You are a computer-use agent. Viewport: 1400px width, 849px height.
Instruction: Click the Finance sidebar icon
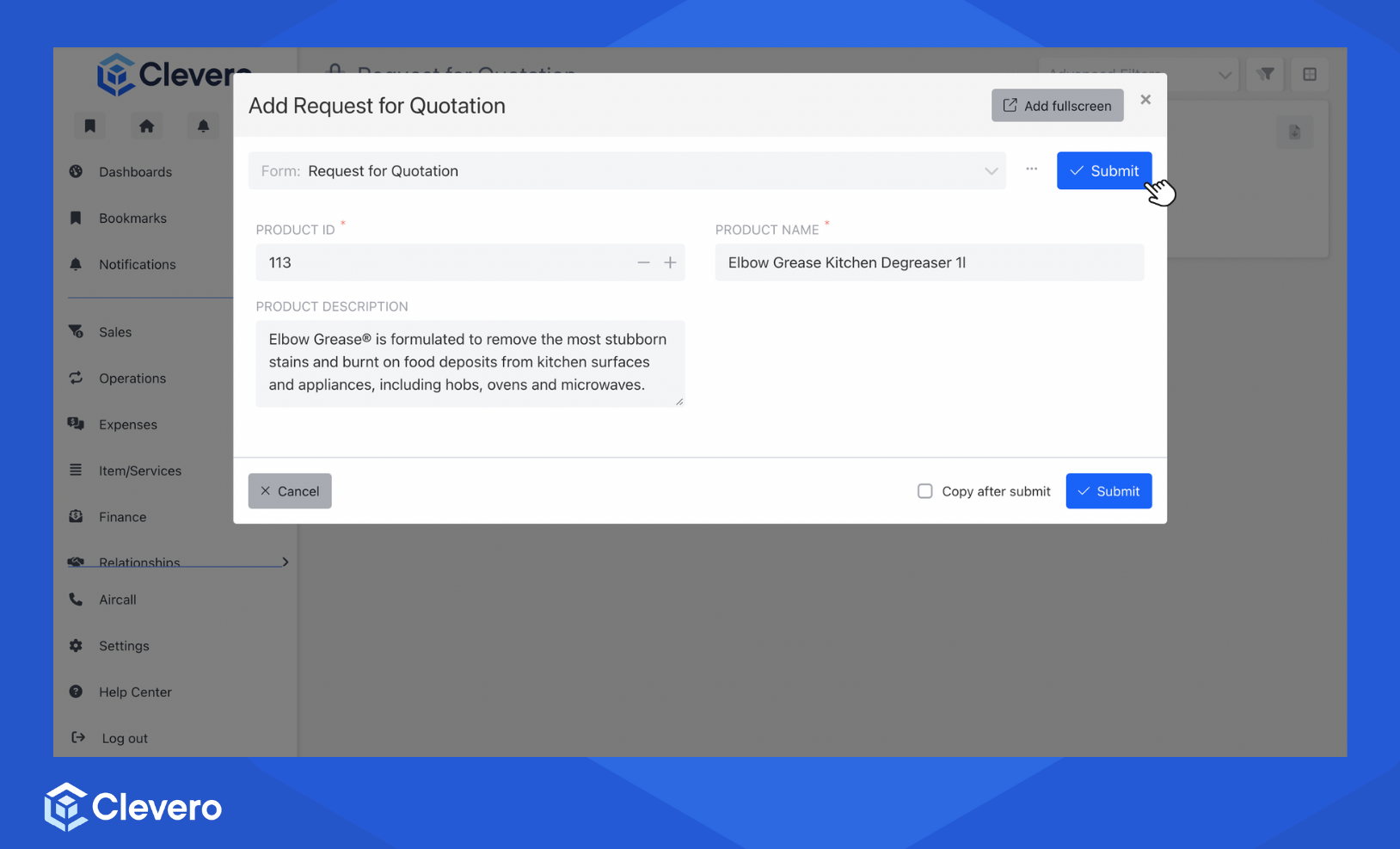tap(76, 516)
